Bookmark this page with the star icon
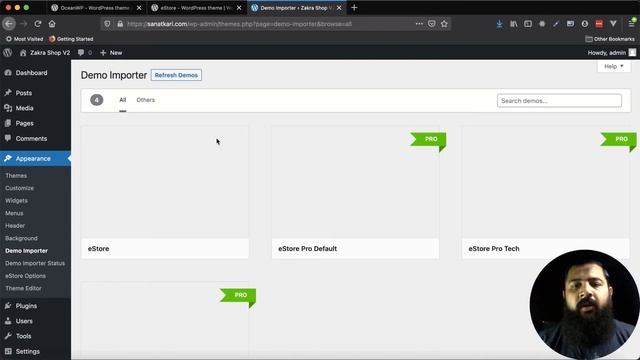The width and height of the screenshot is (640, 360). [x=444, y=24]
